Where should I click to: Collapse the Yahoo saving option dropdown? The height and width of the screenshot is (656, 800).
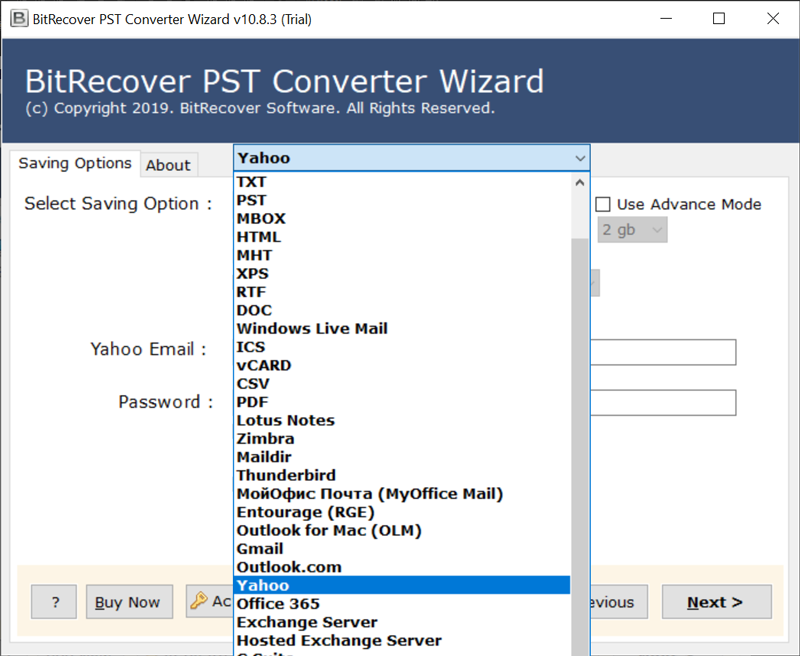pos(580,158)
